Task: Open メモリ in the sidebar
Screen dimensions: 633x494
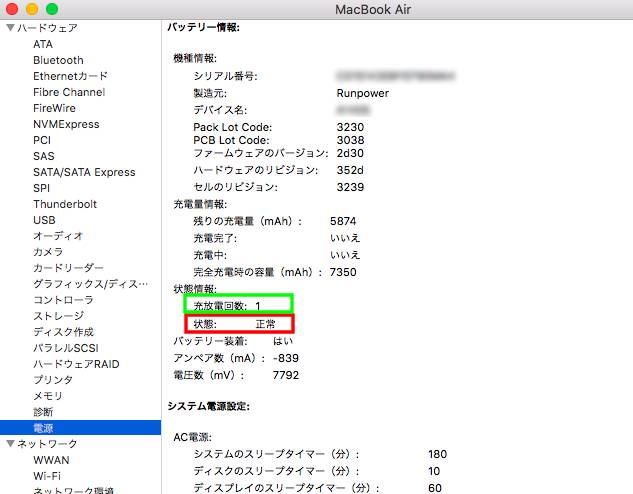Action: click(48, 396)
